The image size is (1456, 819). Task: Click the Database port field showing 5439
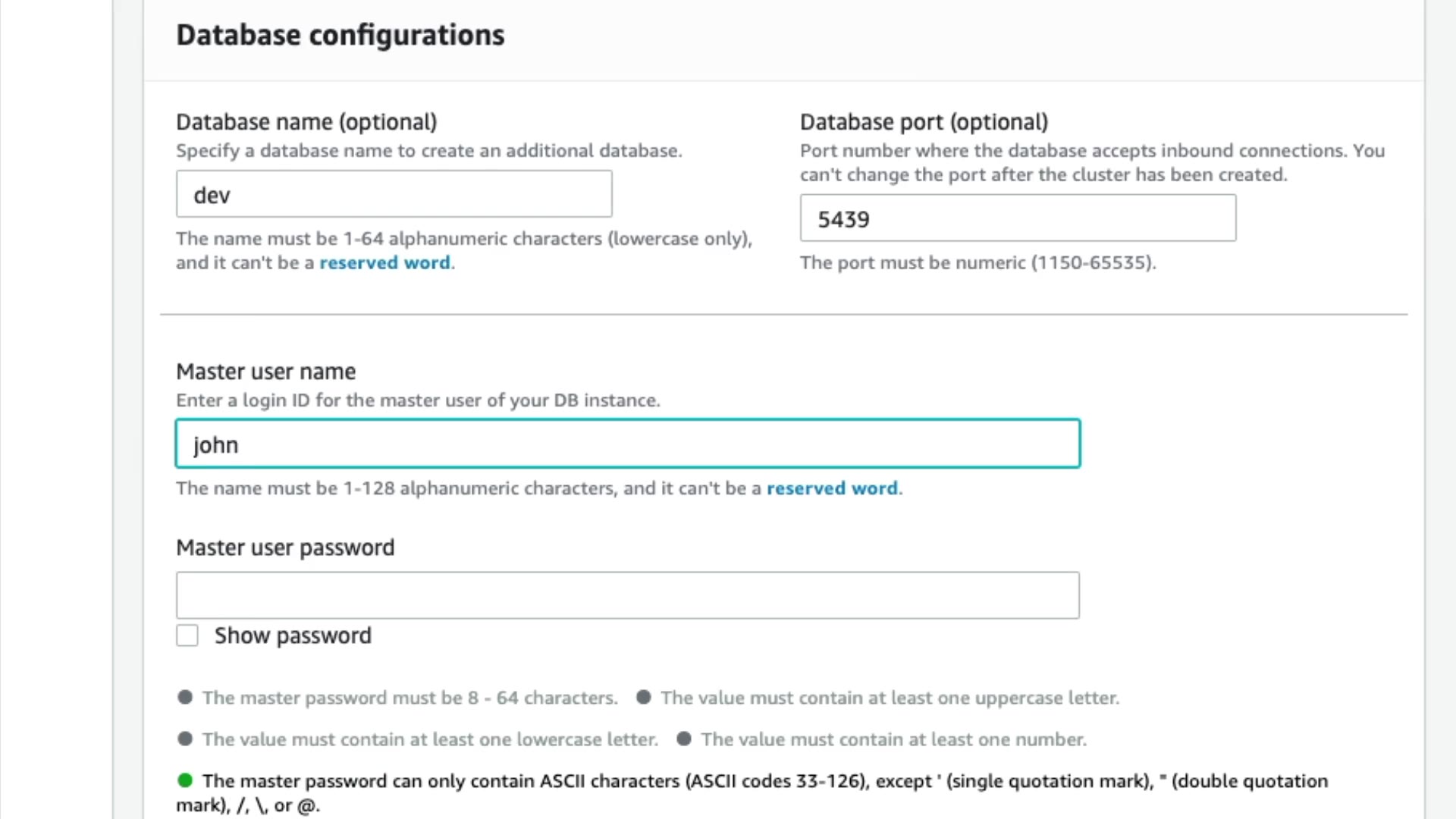(1017, 218)
